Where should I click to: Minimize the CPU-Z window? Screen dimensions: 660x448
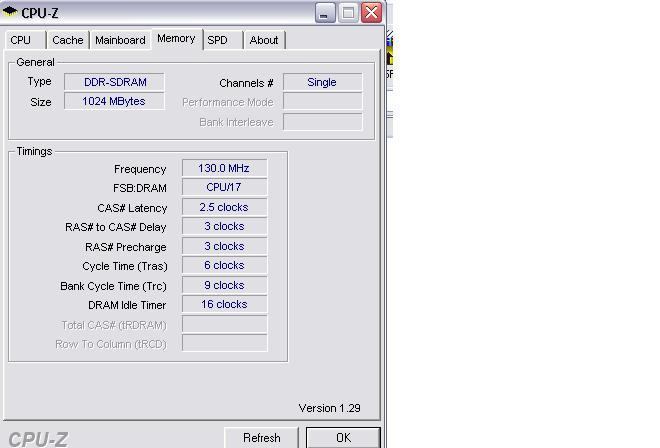coord(325,13)
